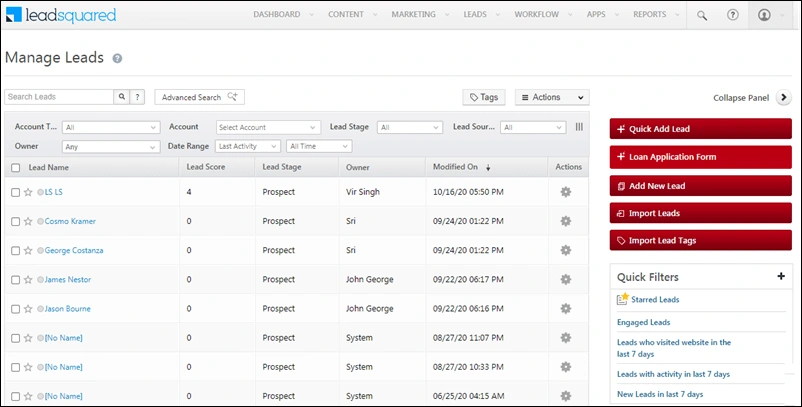Viewport: 802px width, 407px height.
Task: Click the Collapse Panel arrow icon
Action: 784,97
